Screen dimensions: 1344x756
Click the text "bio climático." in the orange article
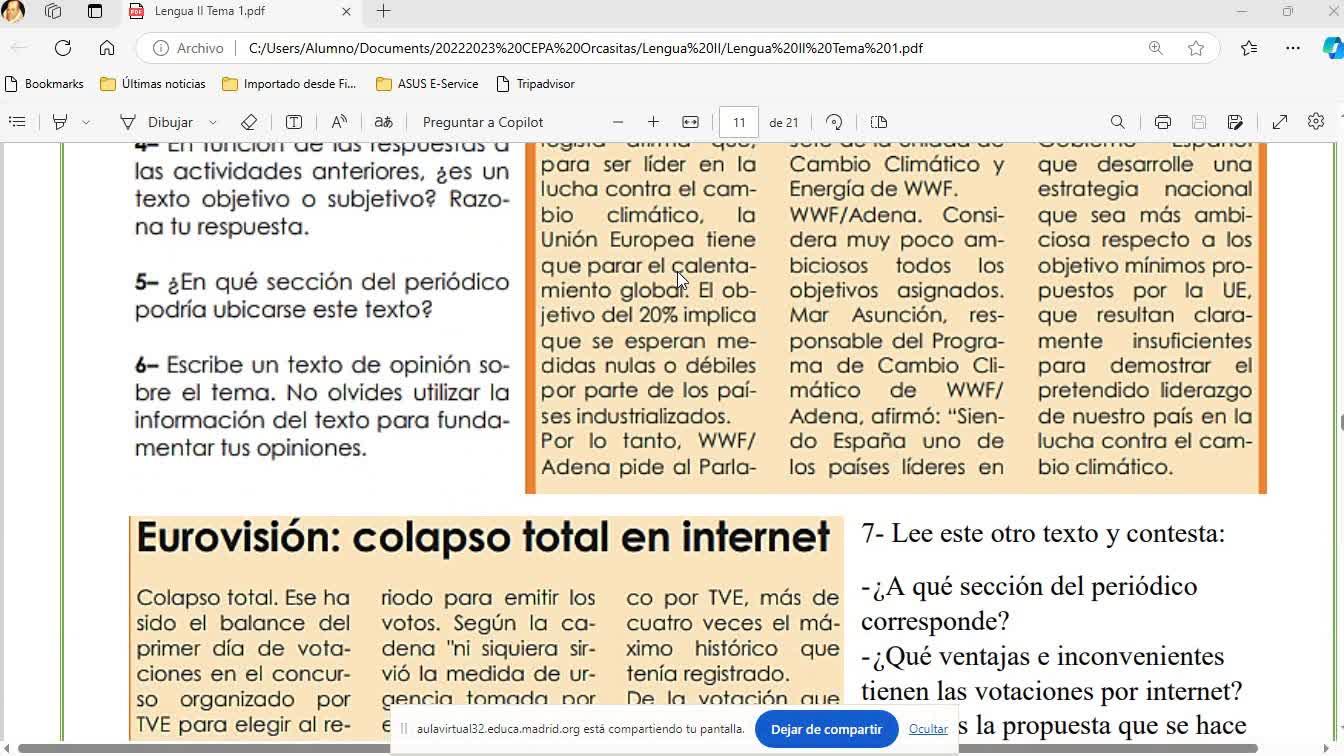1104,467
